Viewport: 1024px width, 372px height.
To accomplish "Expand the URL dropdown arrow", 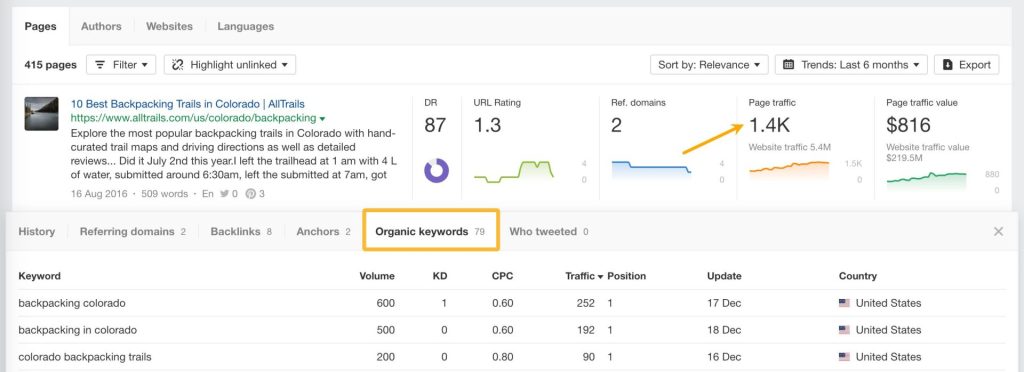I will pos(322,119).
